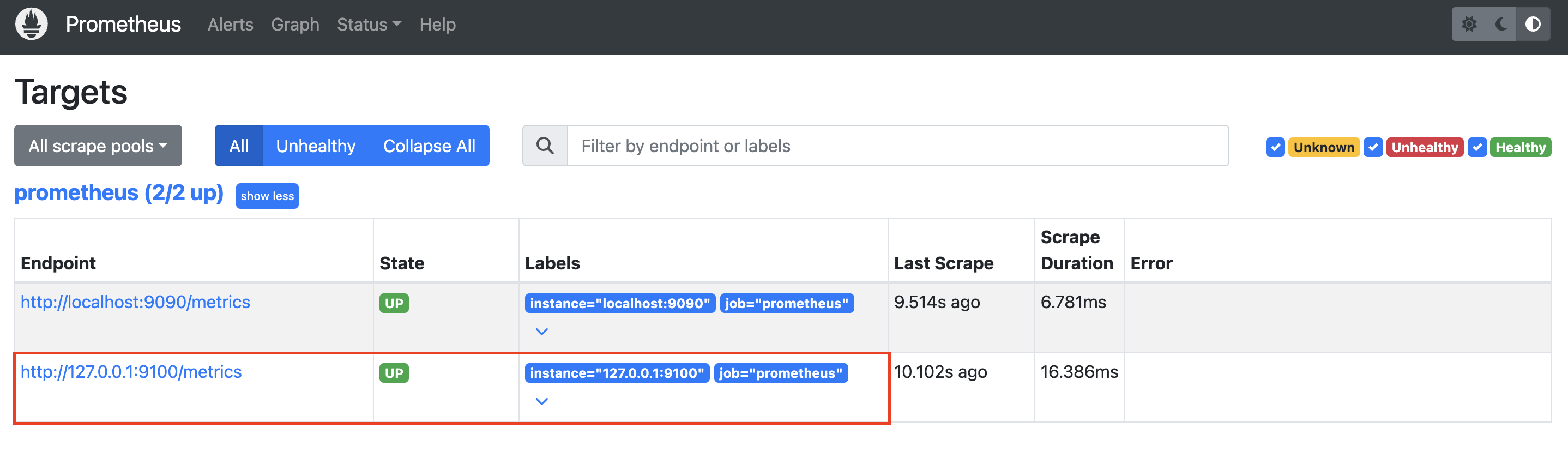Click the show less button
This screenshot has width=1568, height=458.
[267, 196]
